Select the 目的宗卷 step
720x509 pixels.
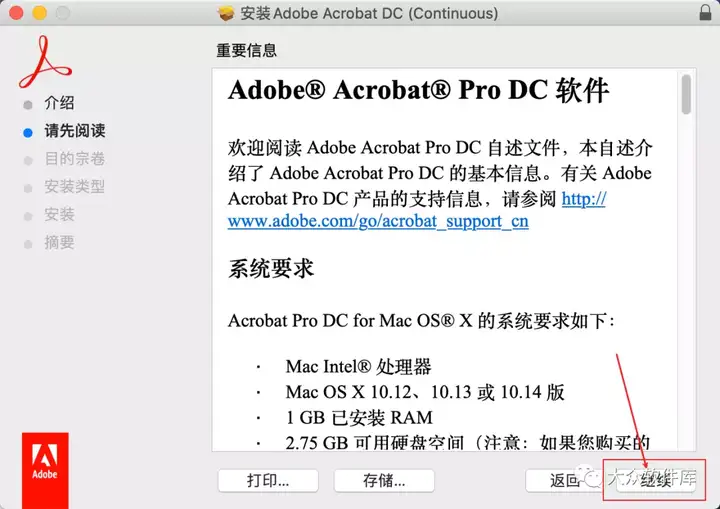click(75, 158)
